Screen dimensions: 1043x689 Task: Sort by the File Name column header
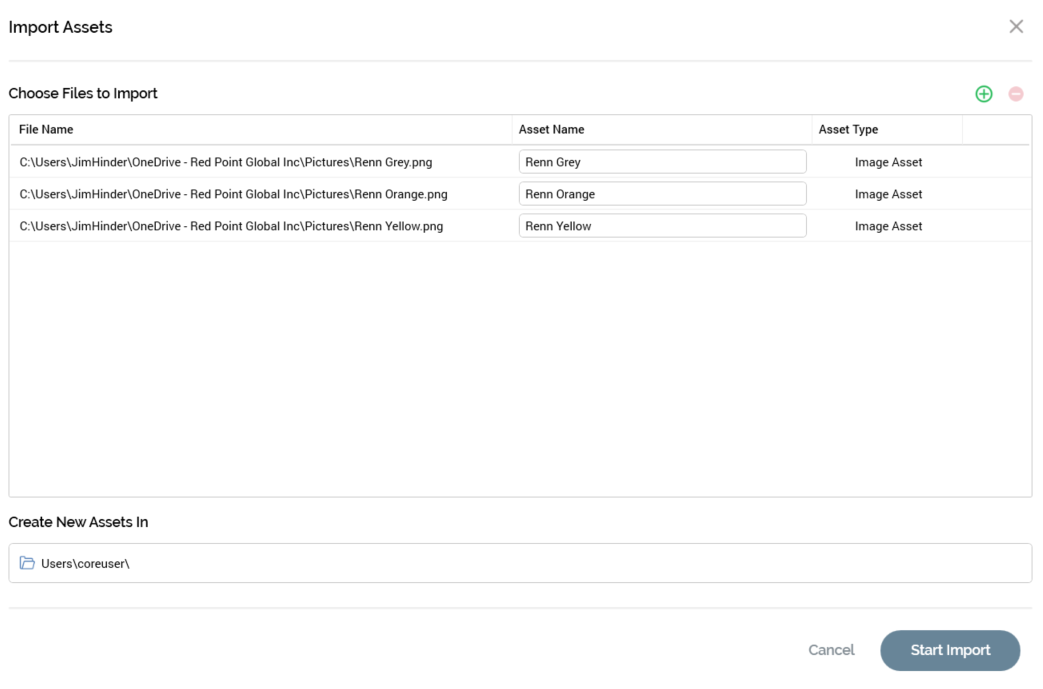(x=46, y=129)
